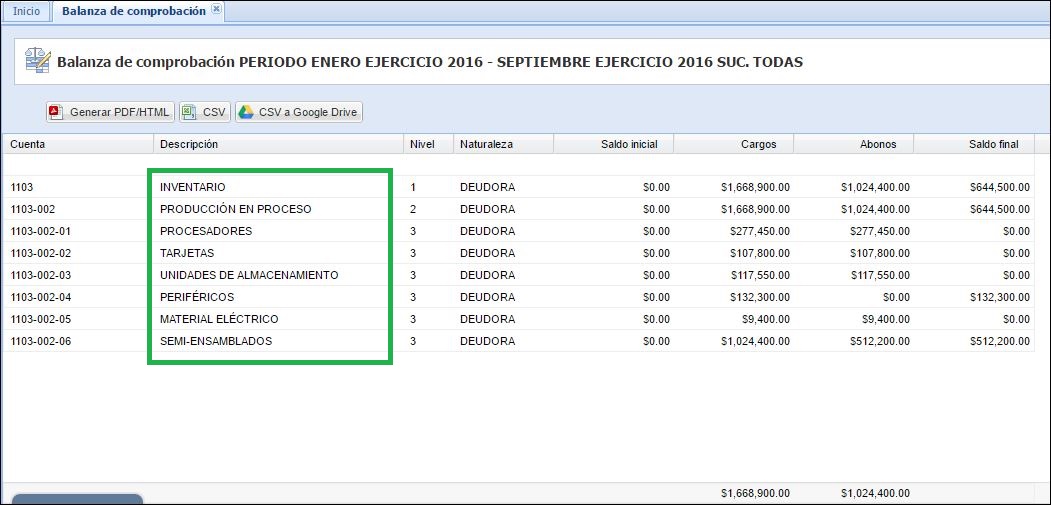Switch to the Inicio tab
The image size is (1051, 505).
[x=26, y=11]
